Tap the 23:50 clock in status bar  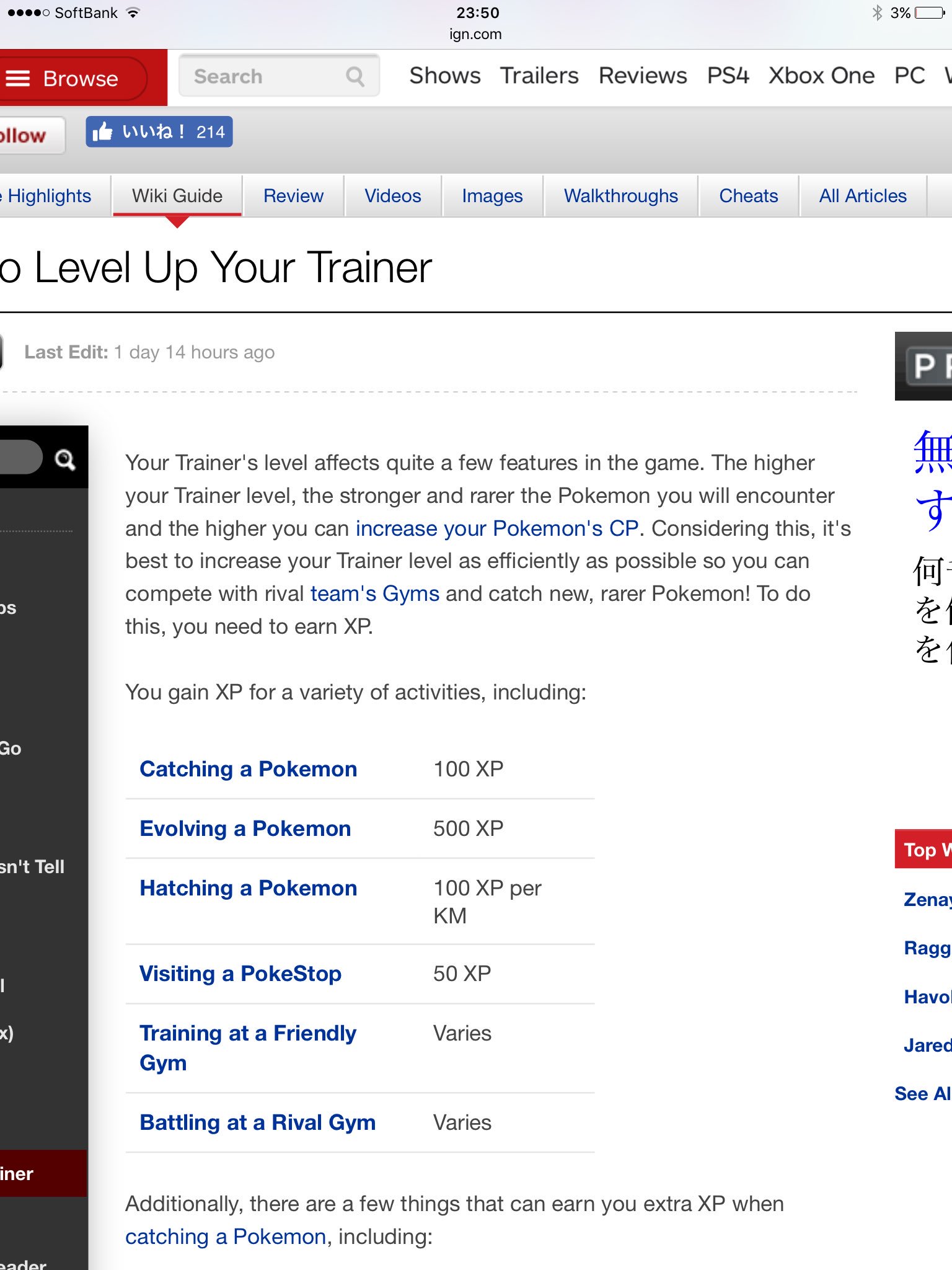coord(477,12)
